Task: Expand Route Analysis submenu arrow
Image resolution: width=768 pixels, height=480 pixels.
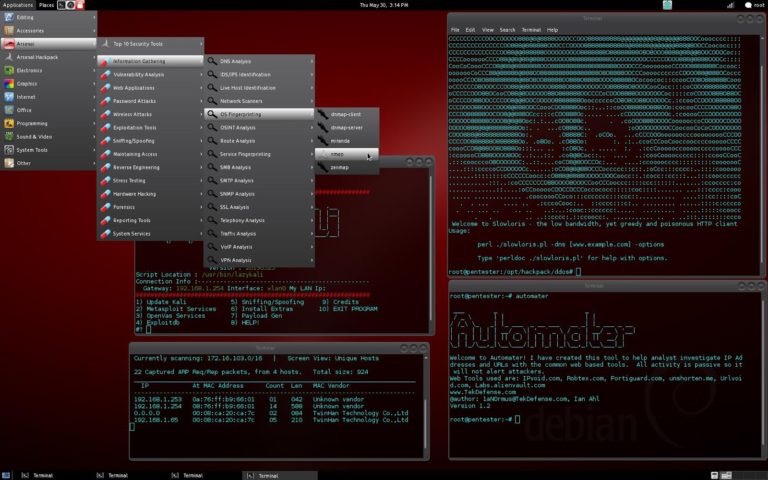Action: [x=312, y=141]
